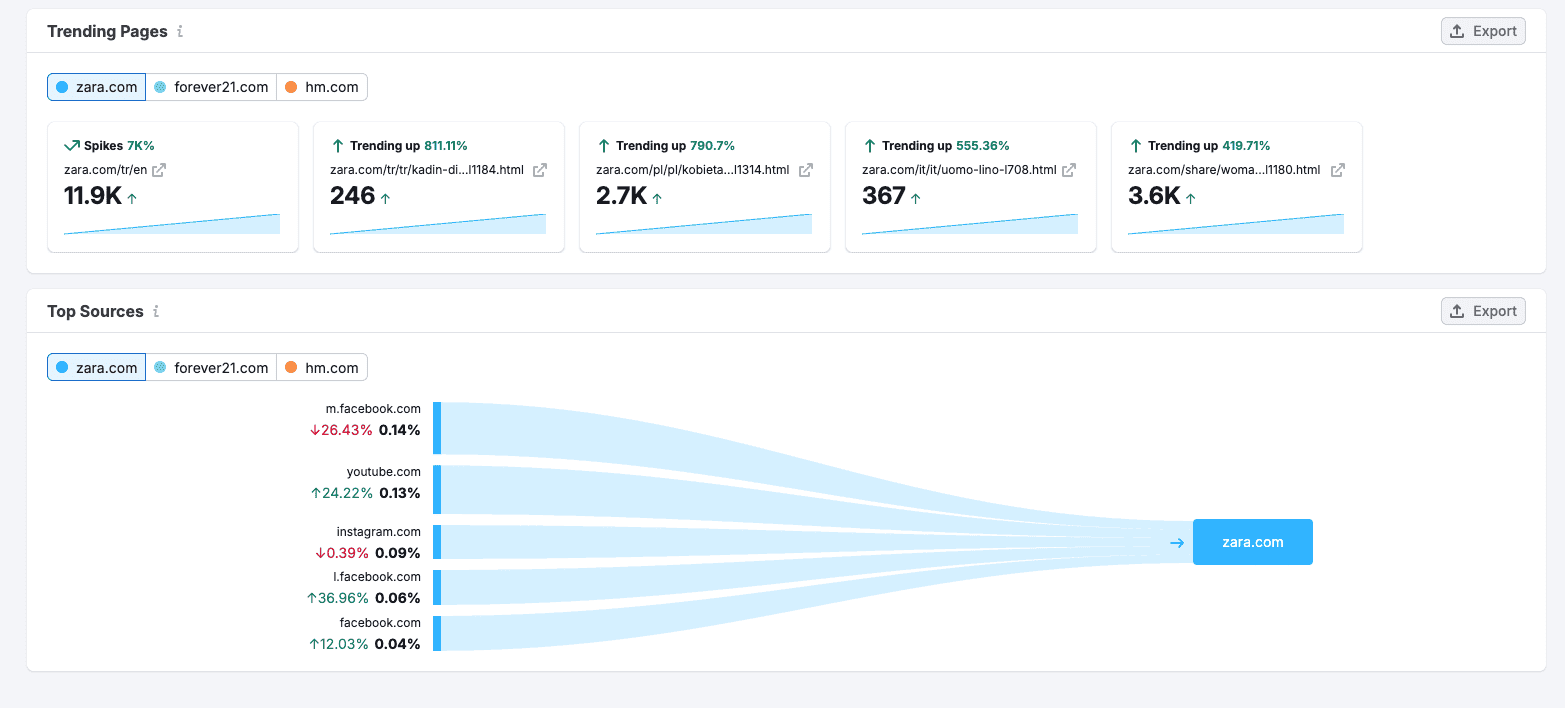Click the 36.96% change for l.facebook.com

337,598
